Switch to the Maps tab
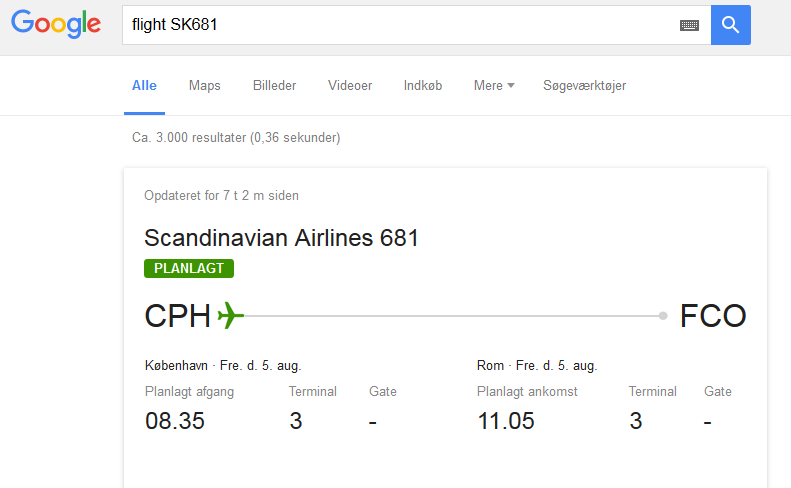This screenshot has width=791, height=488. pos(205,86)
